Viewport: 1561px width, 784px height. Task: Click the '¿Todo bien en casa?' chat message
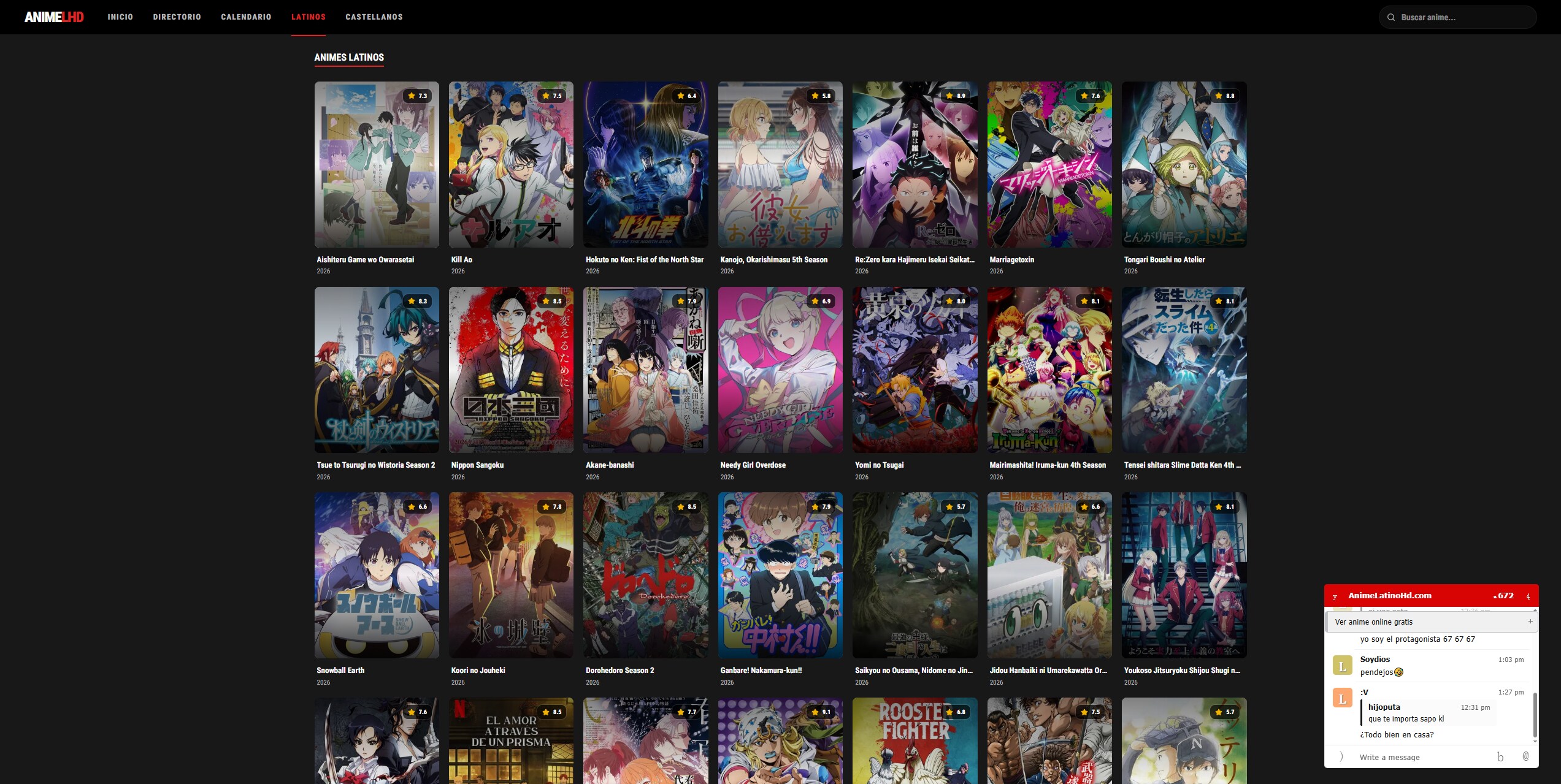[x=1397, y=734]
